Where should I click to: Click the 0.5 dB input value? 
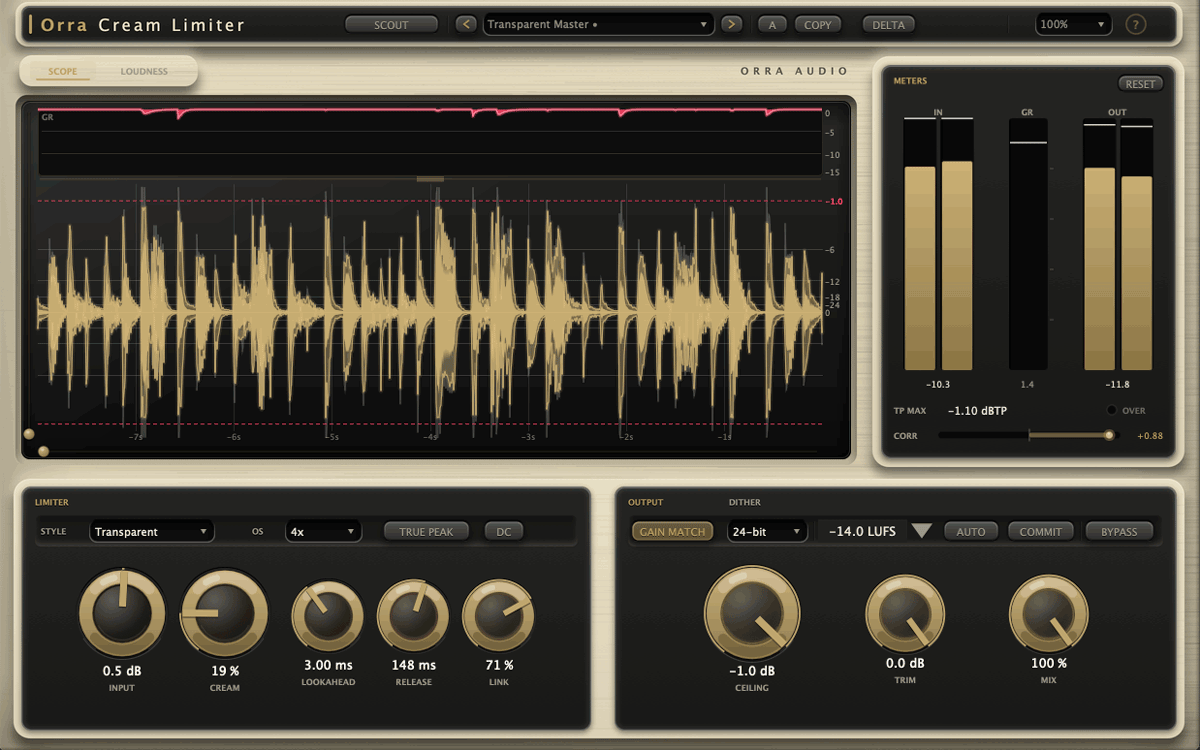tap(122, 670)
